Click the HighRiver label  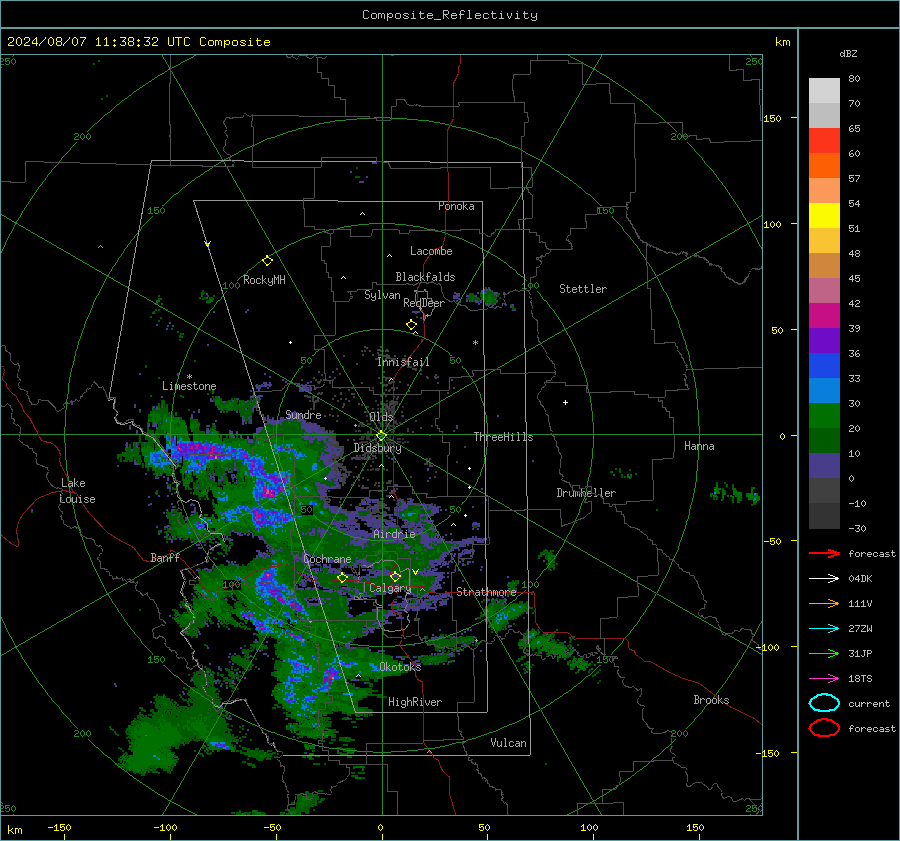click(414, 702)
